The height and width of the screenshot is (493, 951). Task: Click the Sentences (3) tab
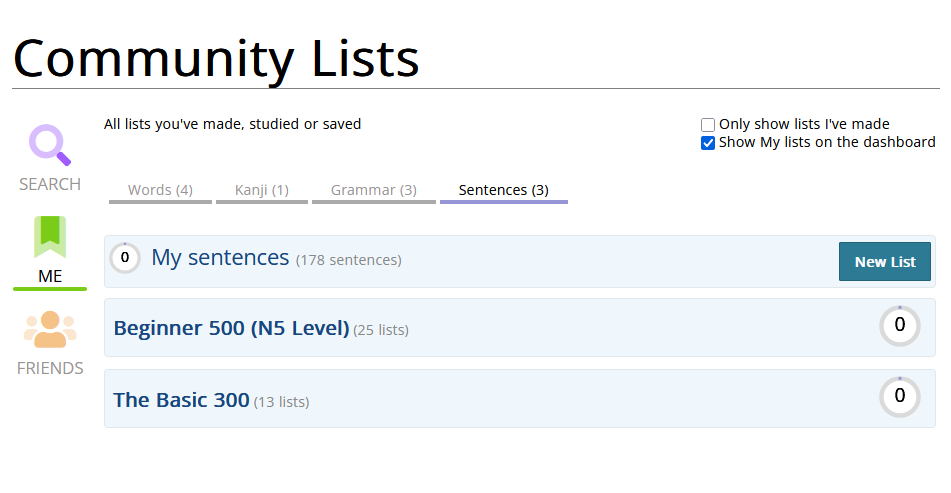pos(503,190)
